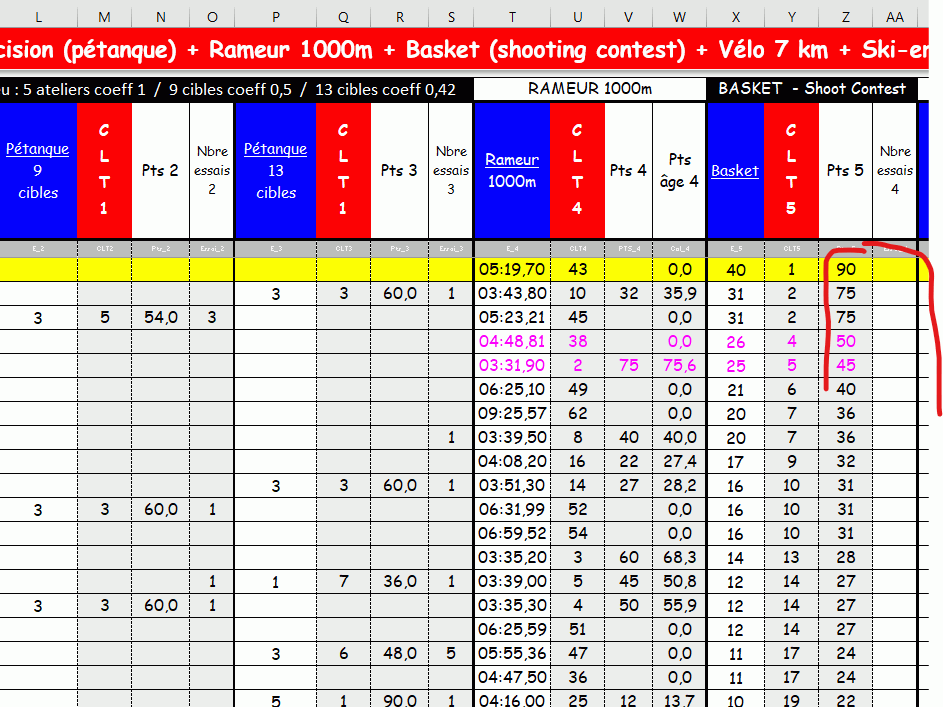
Task: Select the Pts 5 cell showing 90
Action: tap(846, 269)
